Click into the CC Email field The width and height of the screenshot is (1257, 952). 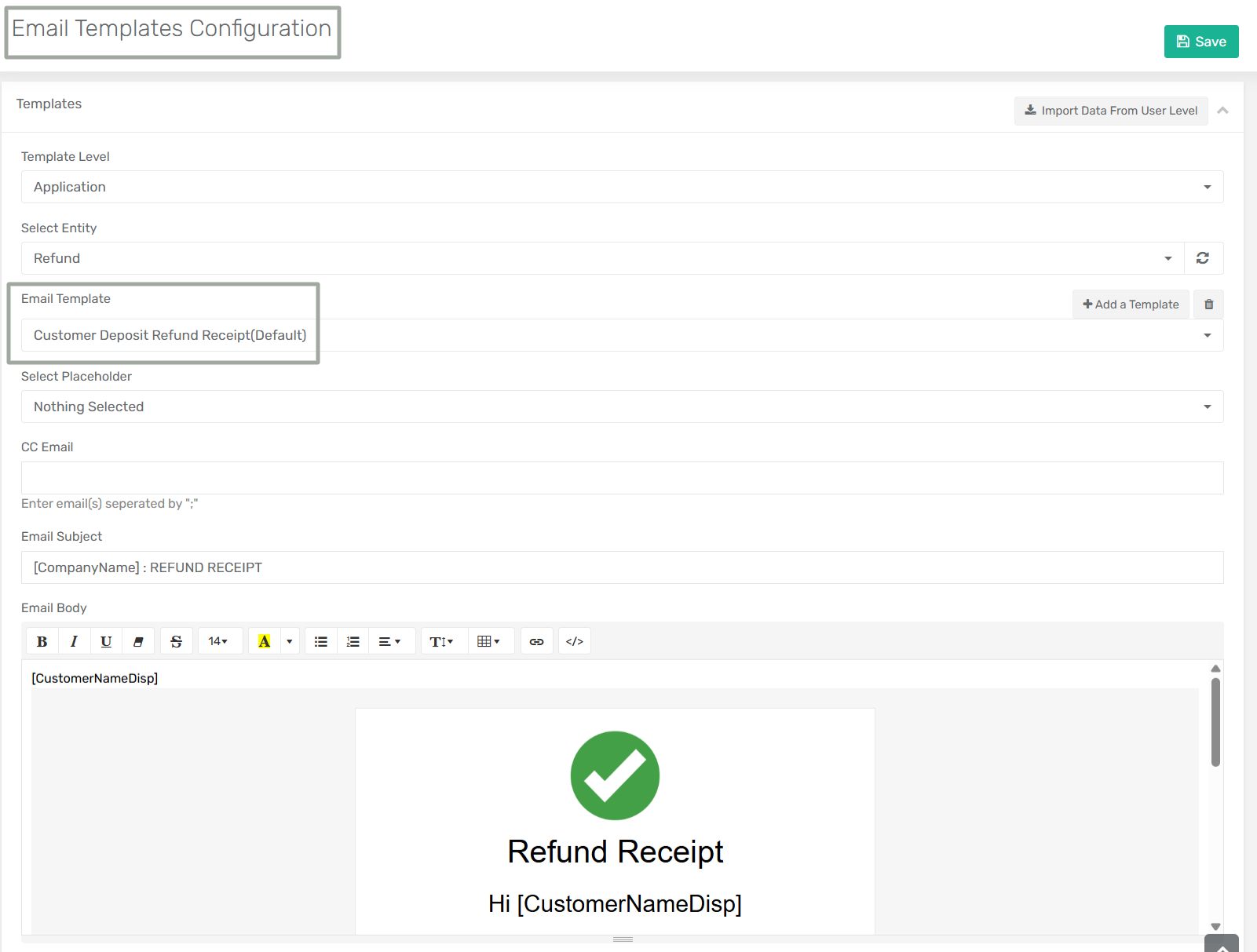click(x=622, y=478)
